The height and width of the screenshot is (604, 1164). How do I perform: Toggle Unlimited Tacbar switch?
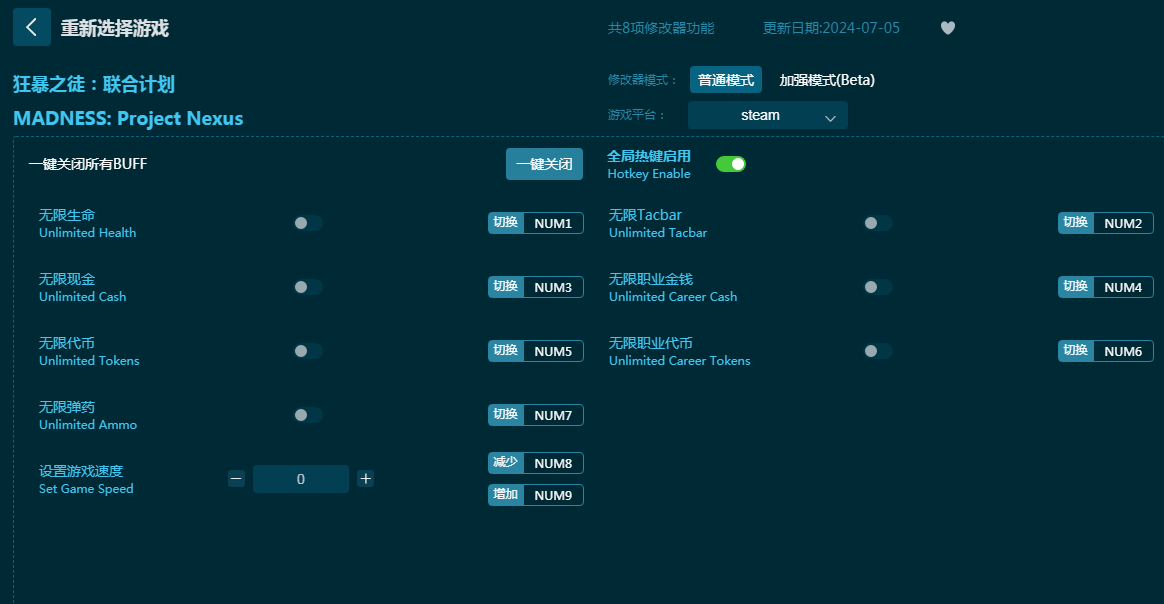tap(877, 223)
